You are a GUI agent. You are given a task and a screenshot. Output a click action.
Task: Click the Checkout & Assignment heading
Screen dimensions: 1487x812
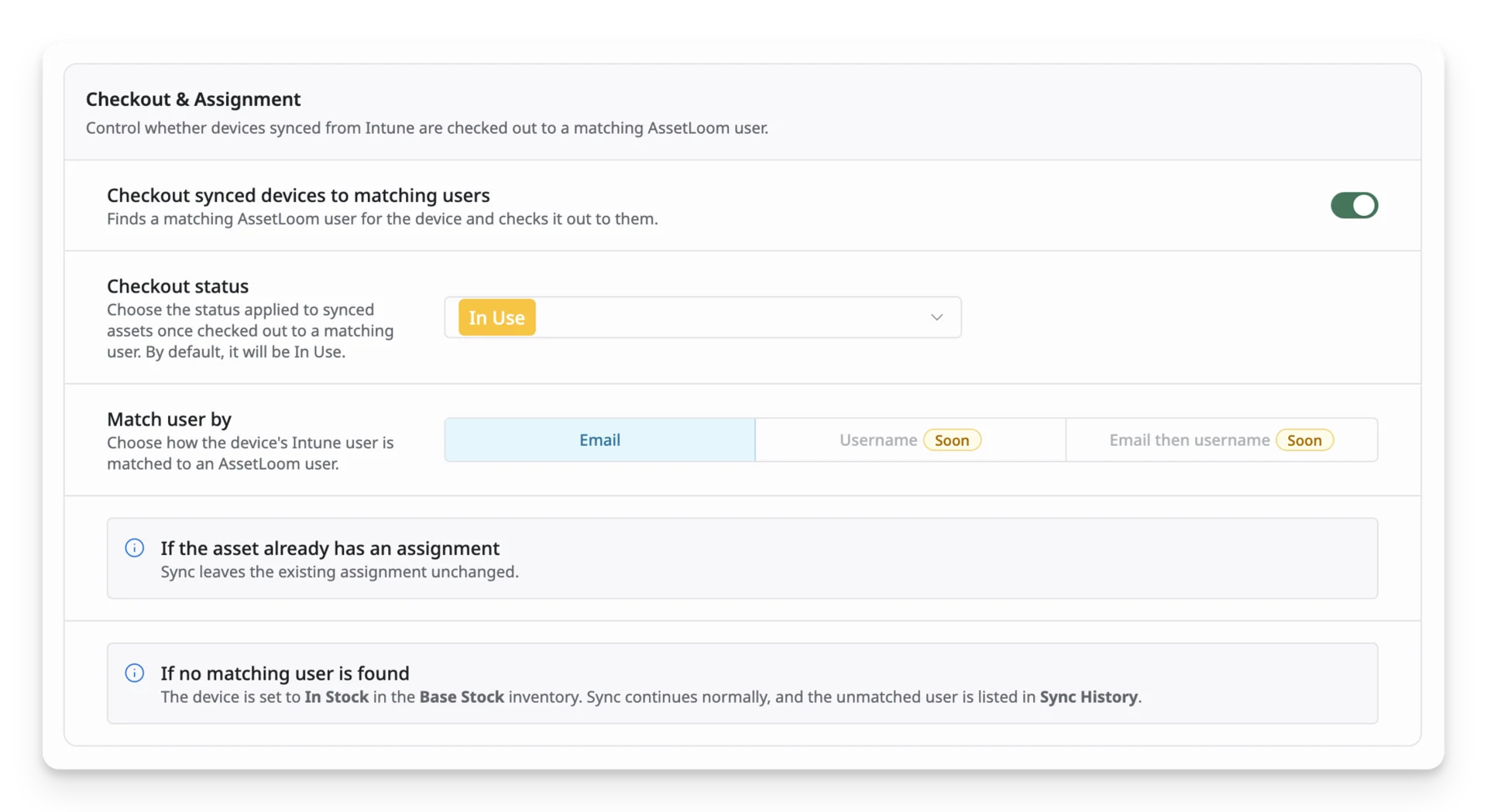point(193,99)
